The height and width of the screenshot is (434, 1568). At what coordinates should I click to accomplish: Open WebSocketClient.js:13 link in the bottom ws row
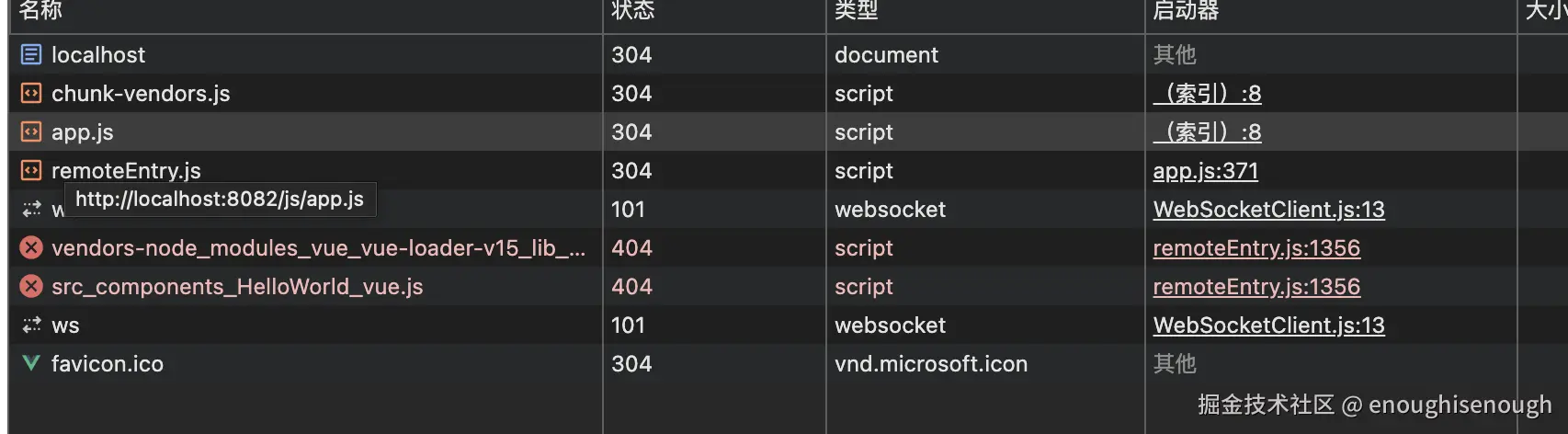point(1268,325)
